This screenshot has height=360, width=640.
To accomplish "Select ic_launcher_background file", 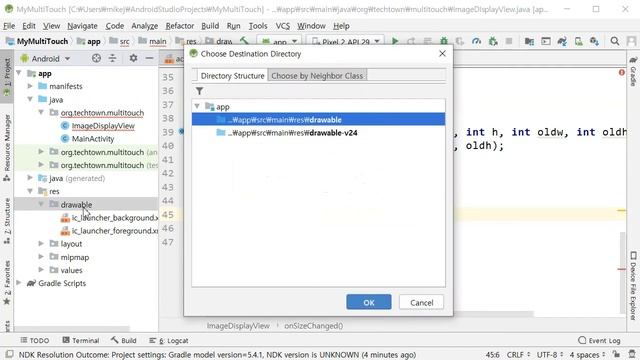I will [x=115, y=218].
